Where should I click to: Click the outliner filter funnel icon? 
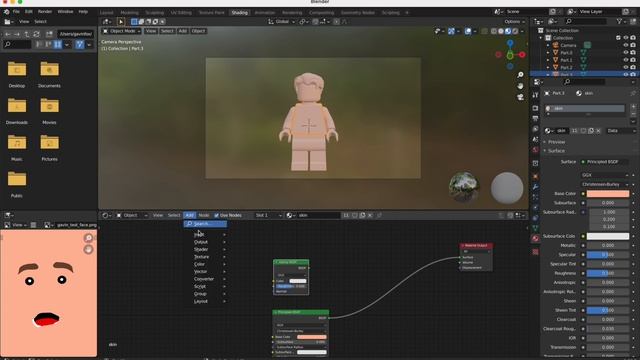tap(619, 21)
